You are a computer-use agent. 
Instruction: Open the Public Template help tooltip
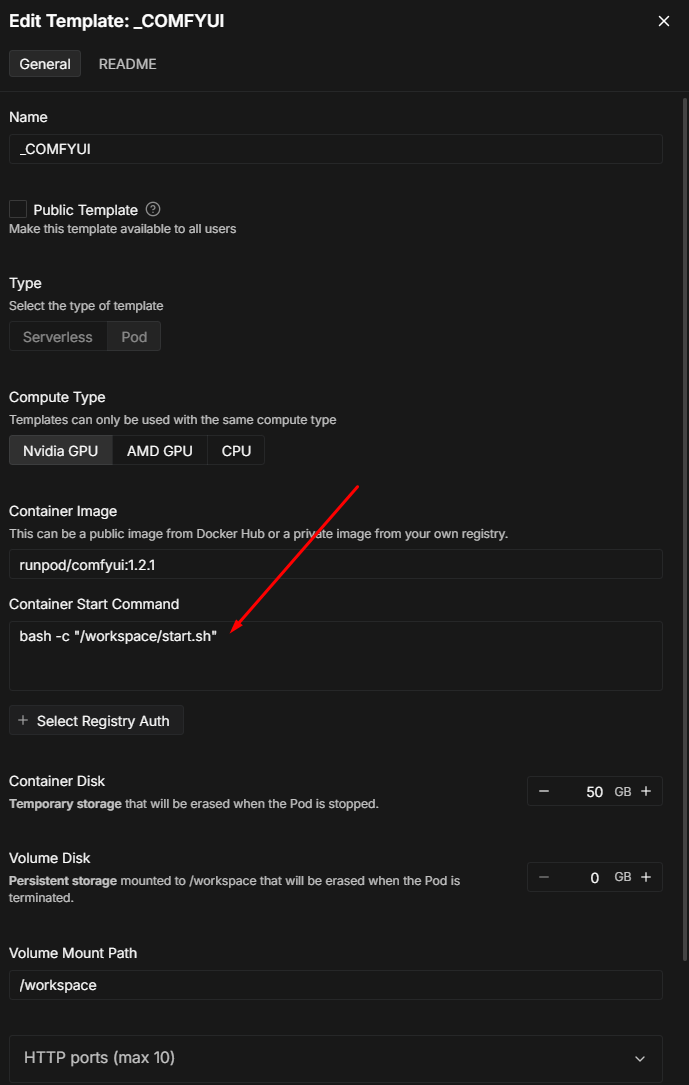152,209
